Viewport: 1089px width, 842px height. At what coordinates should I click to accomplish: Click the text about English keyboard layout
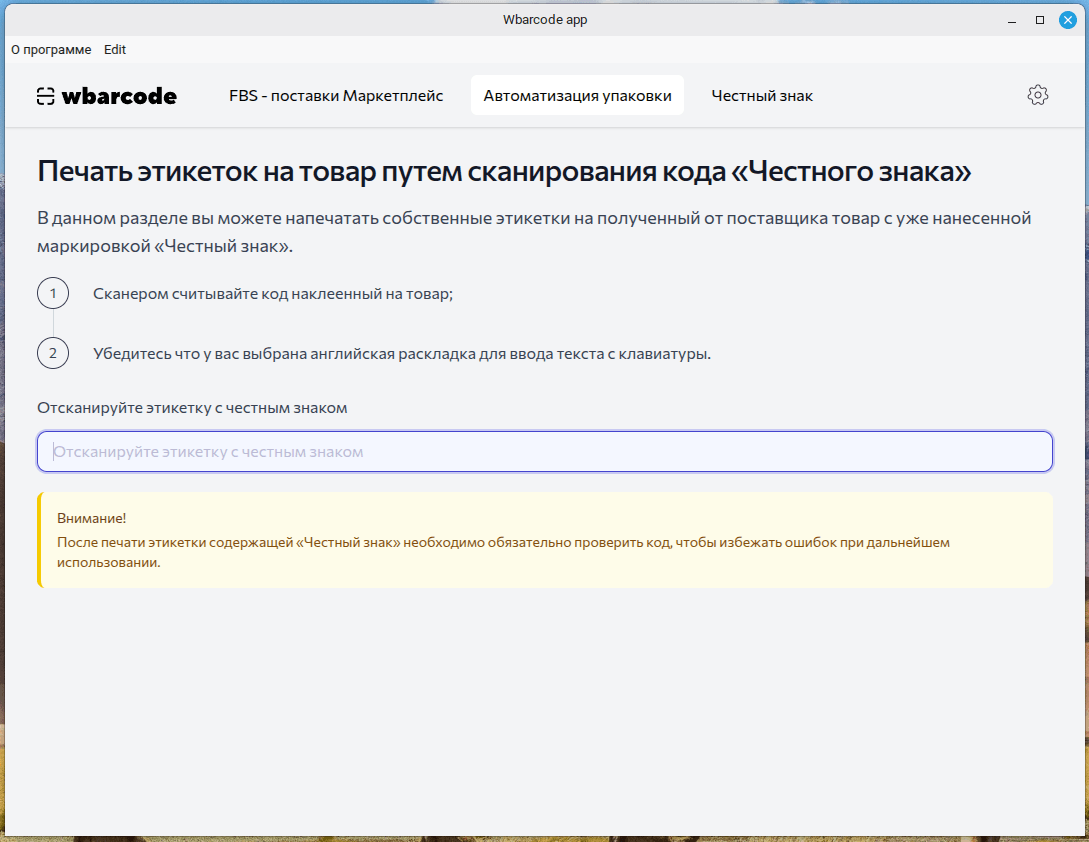point(400,352)
